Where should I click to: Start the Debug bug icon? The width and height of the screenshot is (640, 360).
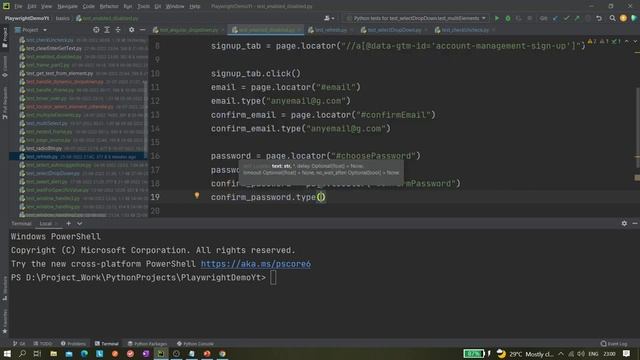[x=508, y=18]
